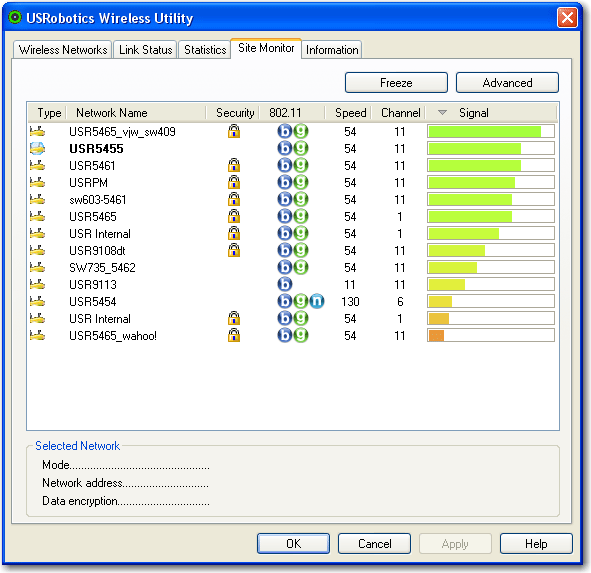Click the security lock icon for USR5465_vjw_sw409
The image size is (591, 573).
click(x=234, y=131)
